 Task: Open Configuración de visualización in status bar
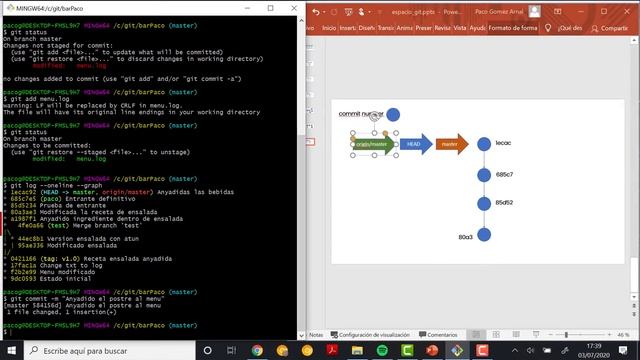click(x=370, y=335)
